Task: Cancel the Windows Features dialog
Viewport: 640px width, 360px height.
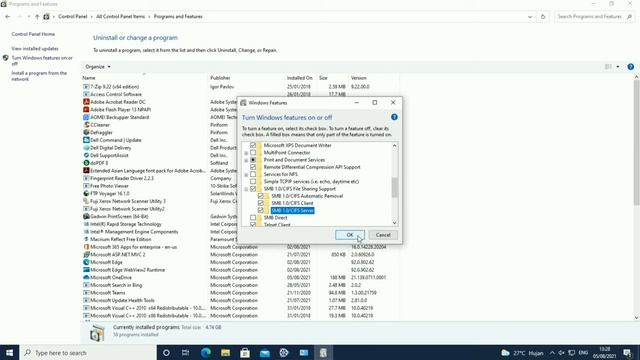Action: pyautogui.click(x=383, y=235)
